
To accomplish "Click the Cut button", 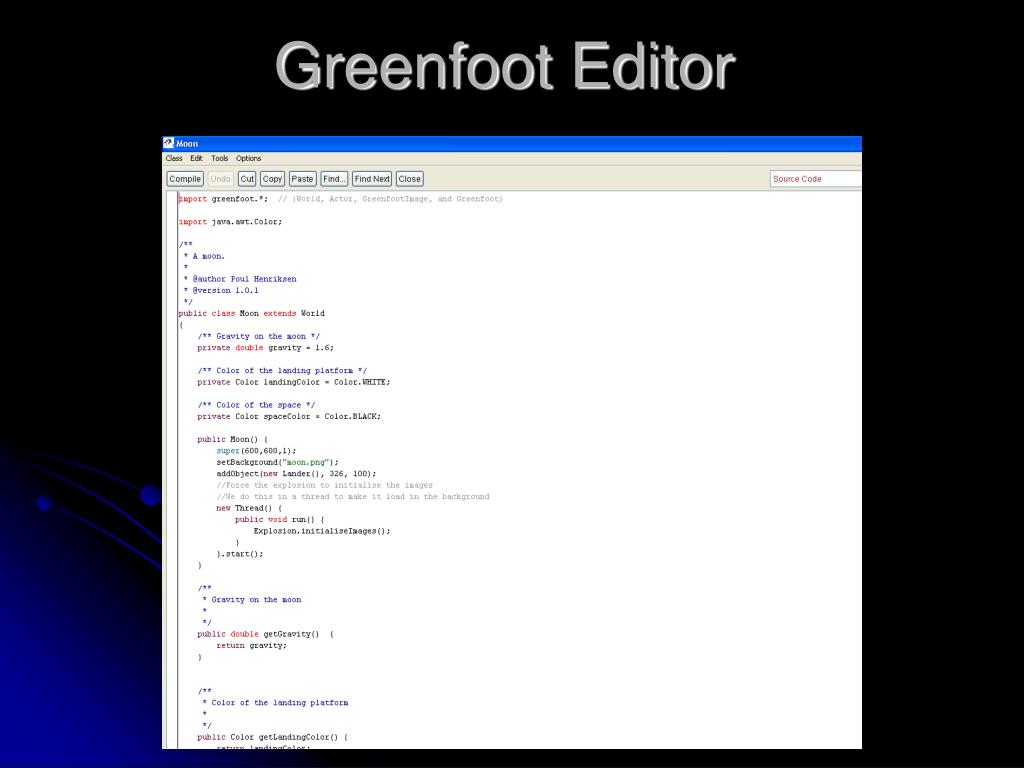I will pyautogui.click(x=247, y=179).
